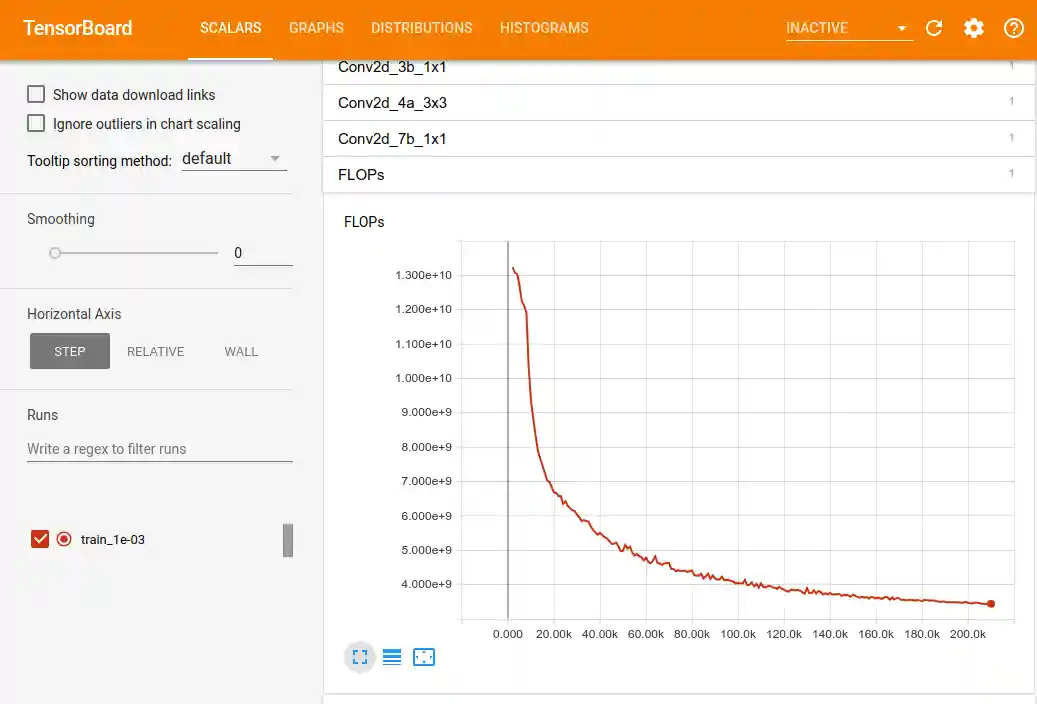Click fit domain to data icon
This screenshot has height=704, width=1037.
[424, 657]
